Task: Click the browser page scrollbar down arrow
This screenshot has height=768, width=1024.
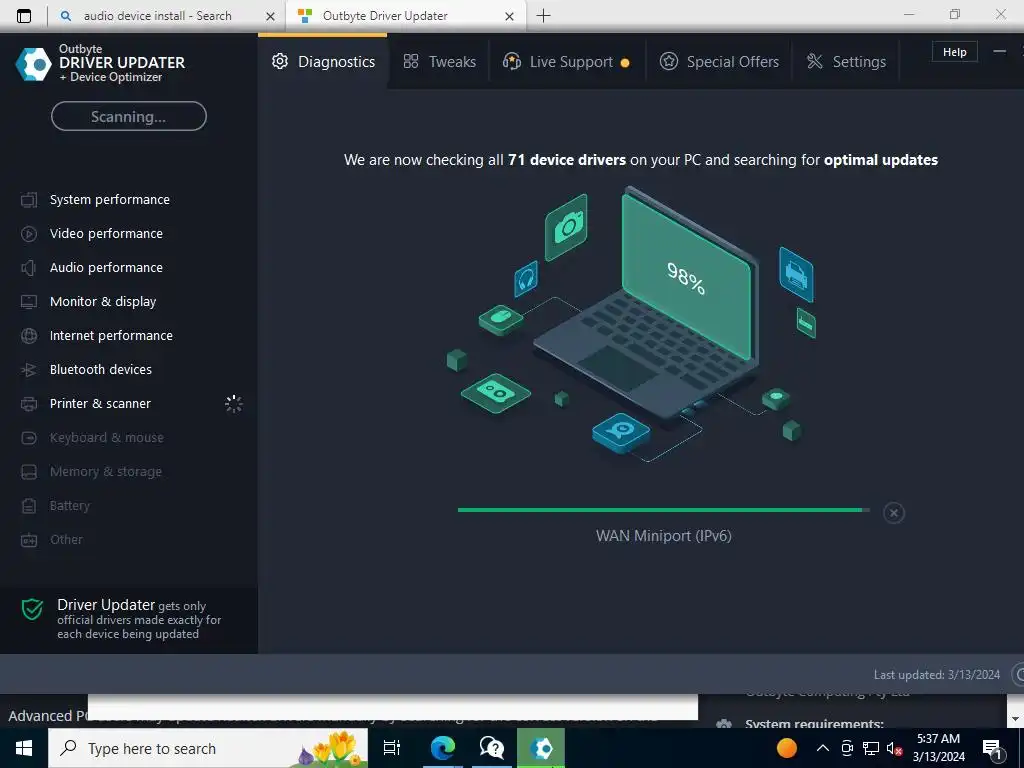Action: click(x=1016, y=719)
